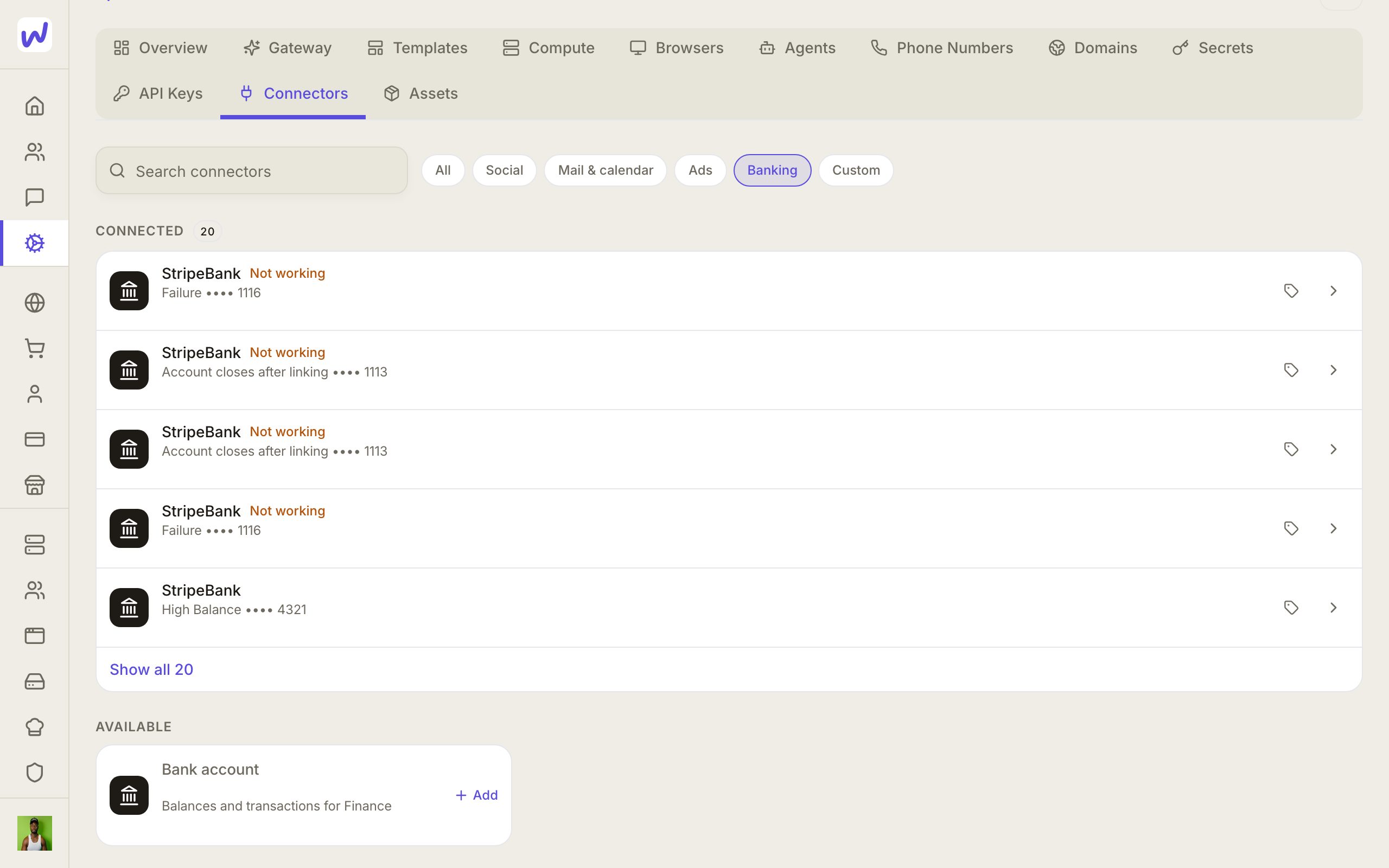Open the server stack icon in sidebar

click(x=34, y=545)
